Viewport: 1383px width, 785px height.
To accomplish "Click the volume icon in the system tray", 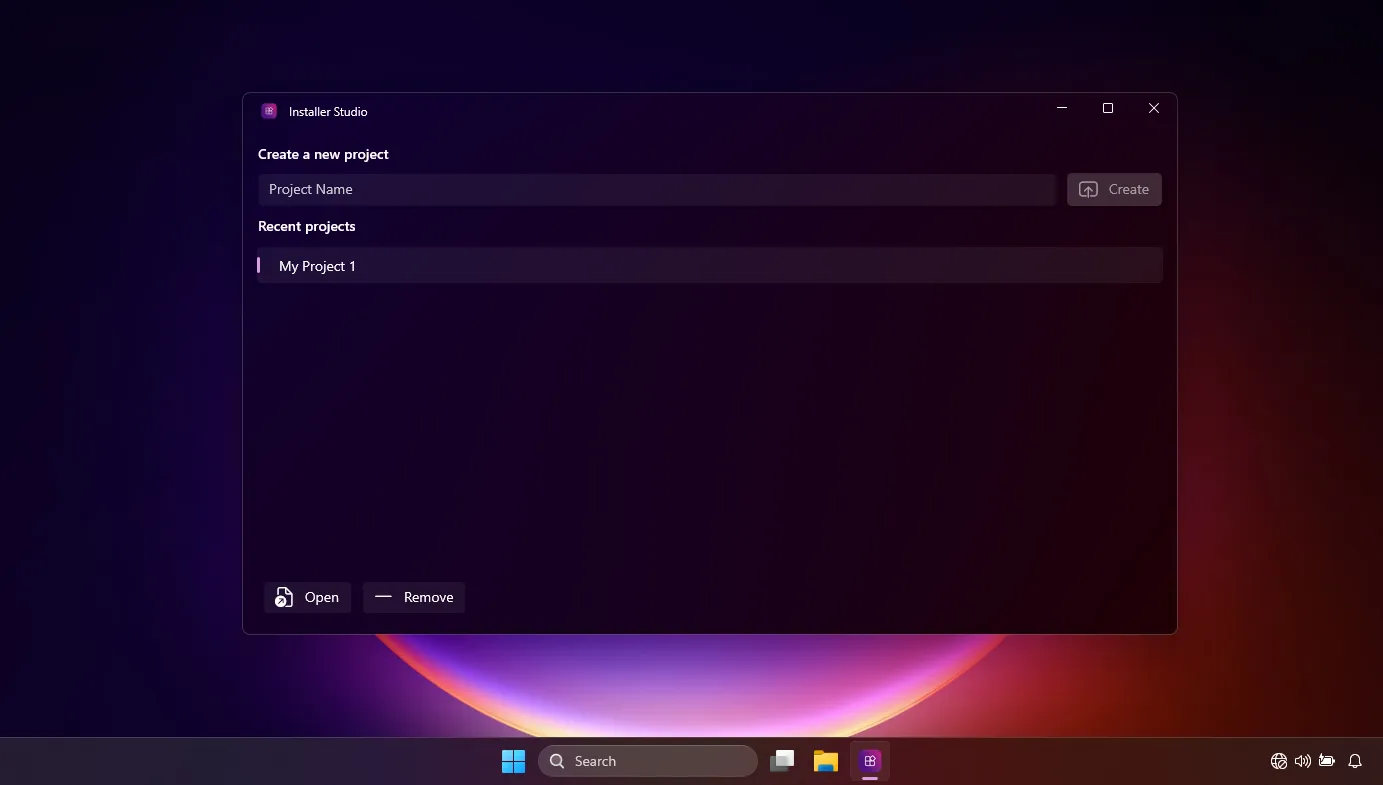I will [x=1302, y=761].
